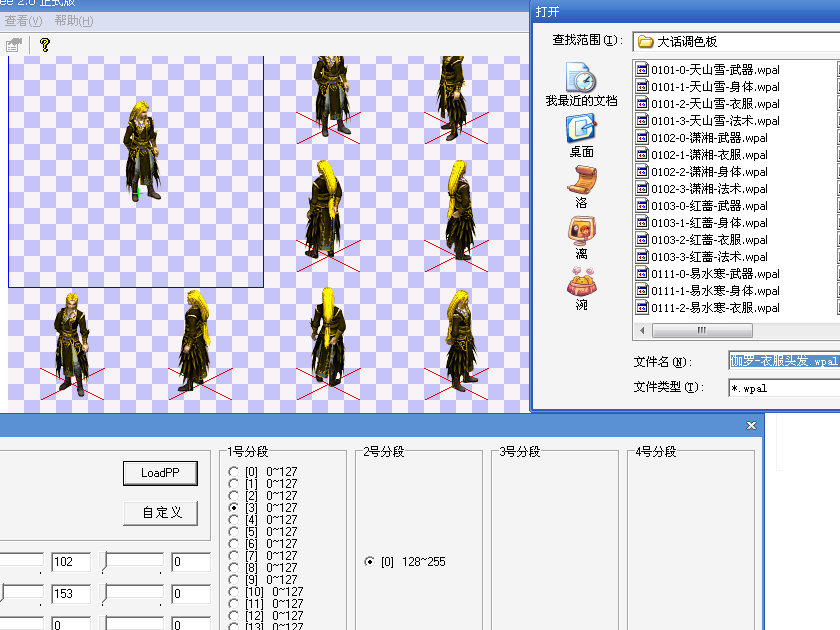Click the grayed properties icon in the toolbar

click(14, 45)
